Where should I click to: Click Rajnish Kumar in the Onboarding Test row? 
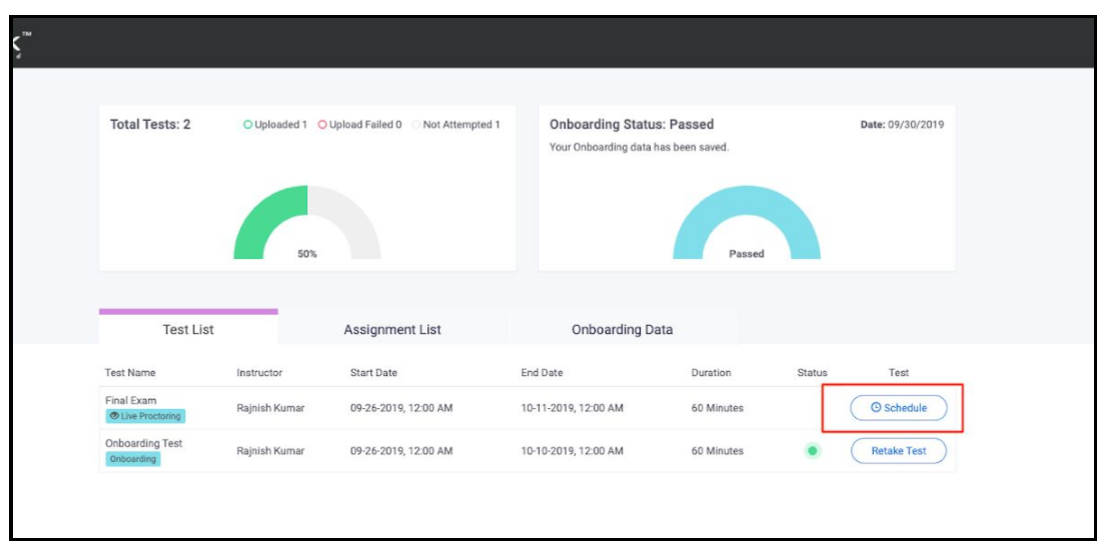[x=271, y=451]
